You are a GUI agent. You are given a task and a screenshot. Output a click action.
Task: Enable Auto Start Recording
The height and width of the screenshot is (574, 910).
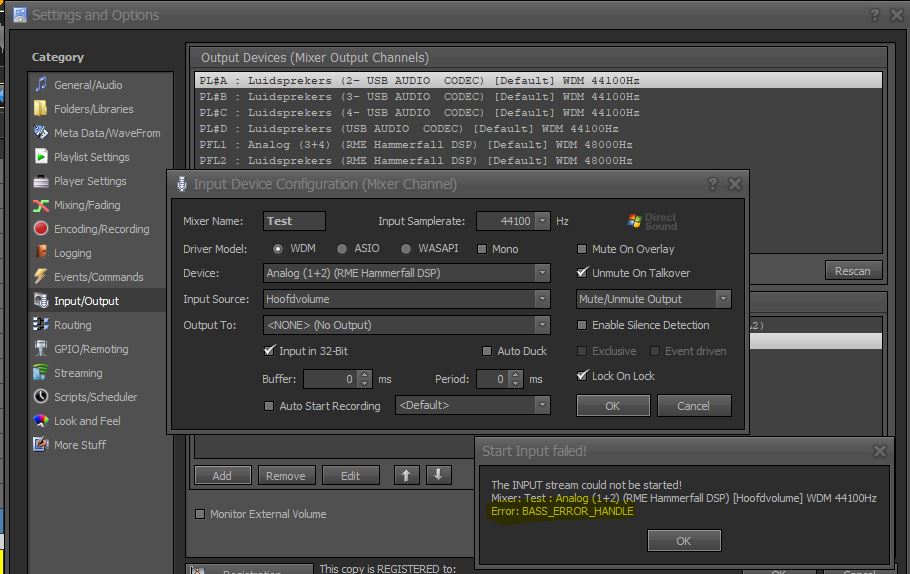click(269, 406)
